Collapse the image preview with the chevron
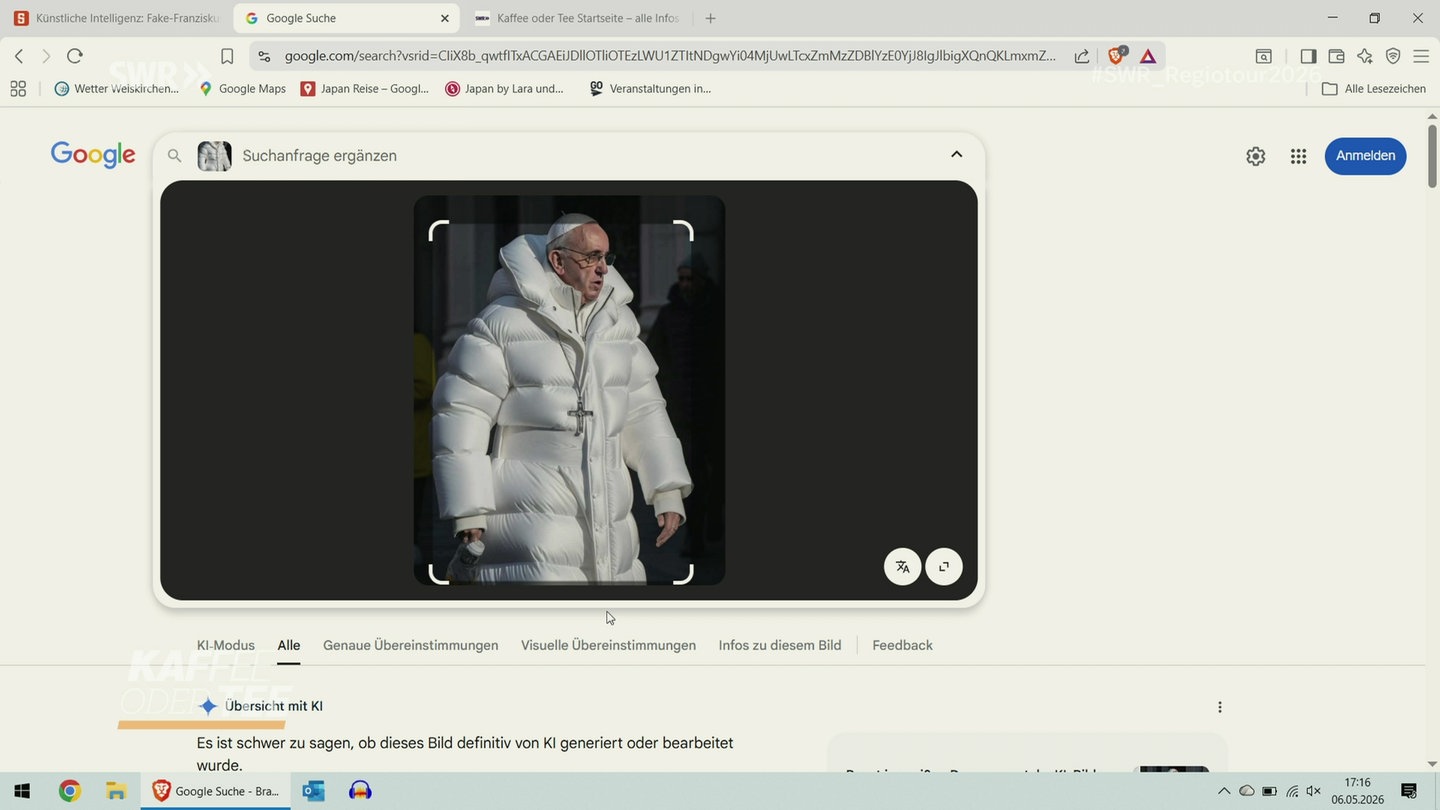This screenshot has height=810, width=1440. (956, 154)
